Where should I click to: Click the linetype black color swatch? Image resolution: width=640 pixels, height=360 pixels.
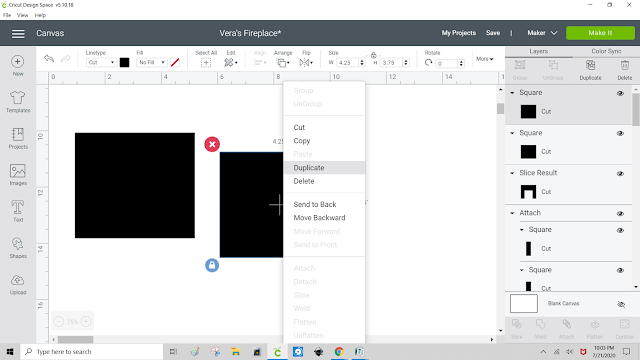pos(124,62)
